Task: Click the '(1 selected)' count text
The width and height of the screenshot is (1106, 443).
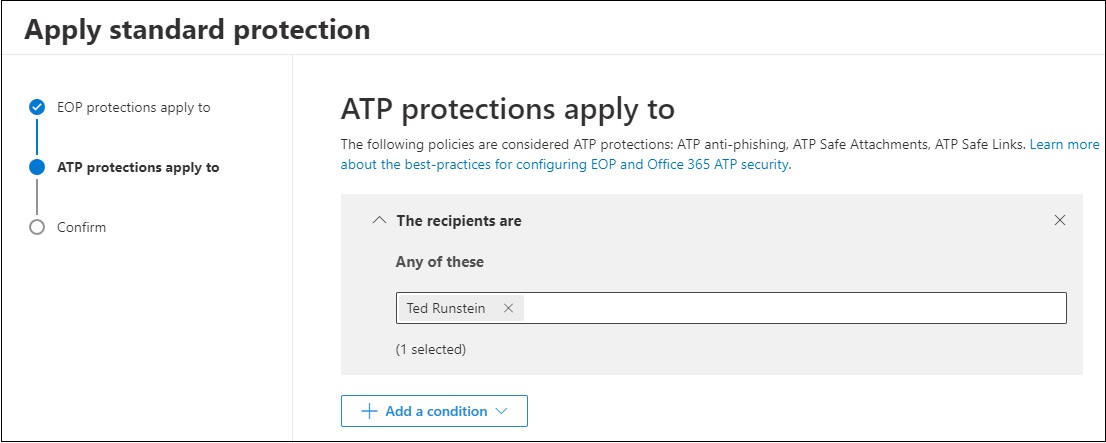Action: pyautogui.click(x=431, y=349)
